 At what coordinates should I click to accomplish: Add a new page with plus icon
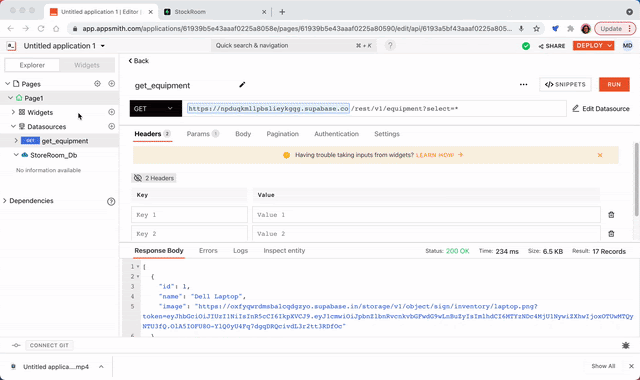tap(111, 84)
